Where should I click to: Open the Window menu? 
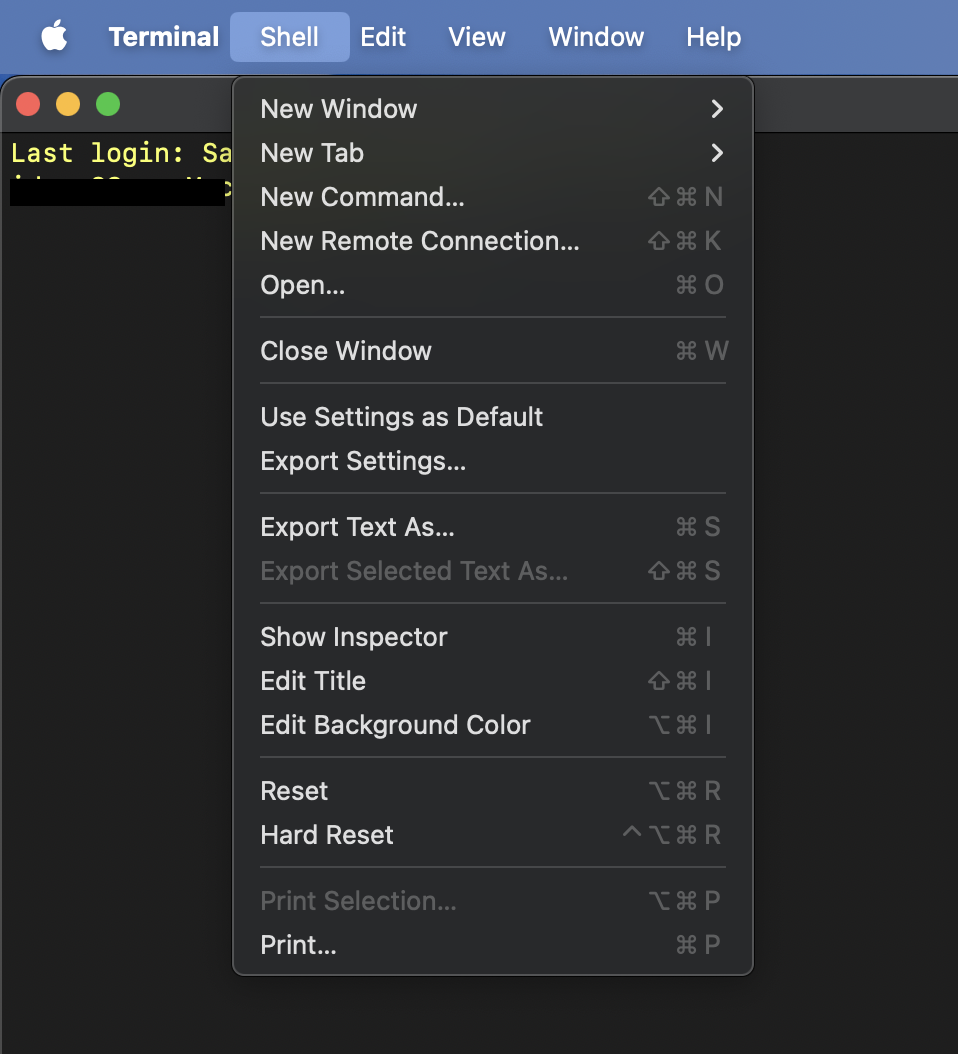coord(596,37)
